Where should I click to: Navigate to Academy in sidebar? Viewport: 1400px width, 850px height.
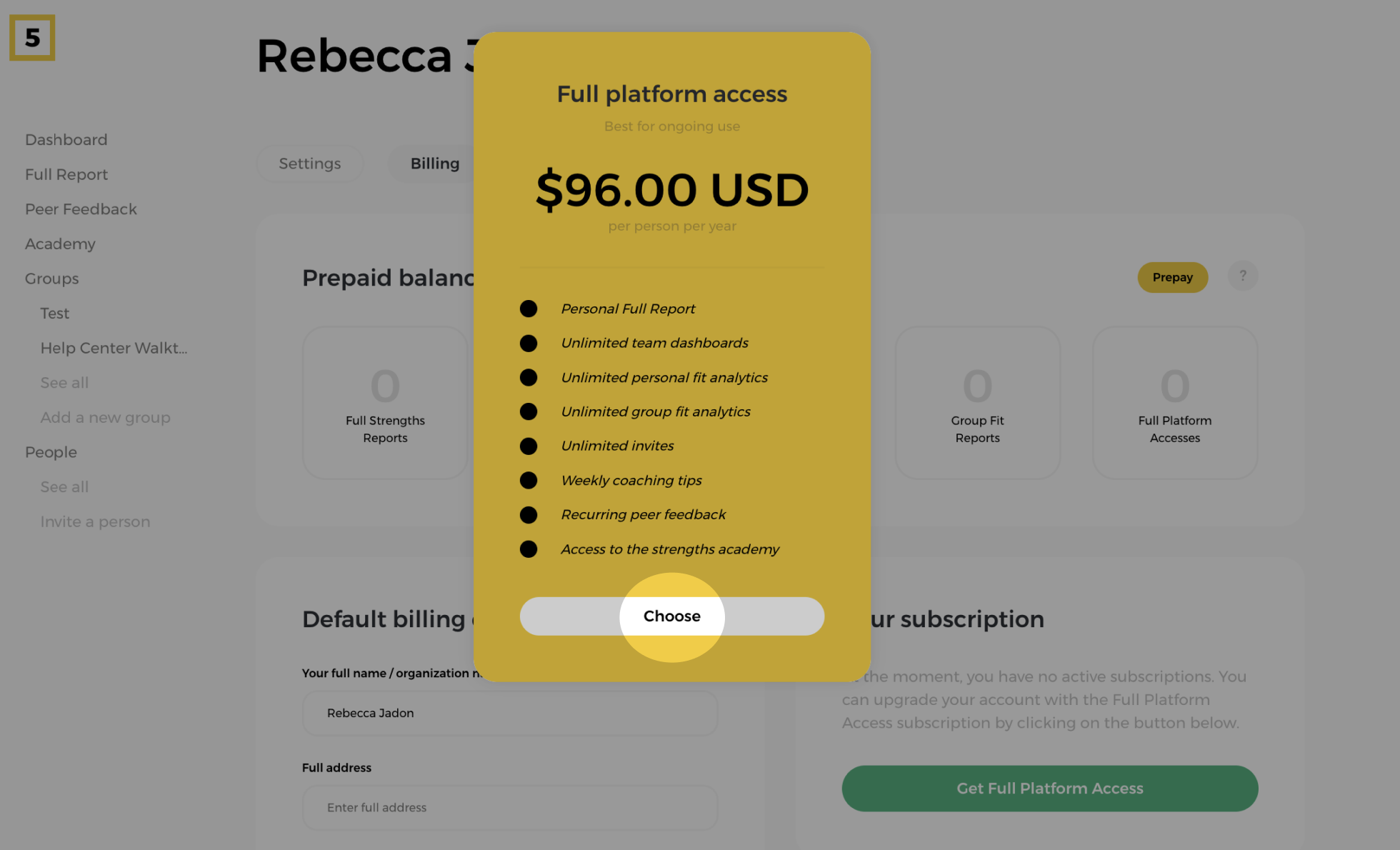tap(60, 244)
